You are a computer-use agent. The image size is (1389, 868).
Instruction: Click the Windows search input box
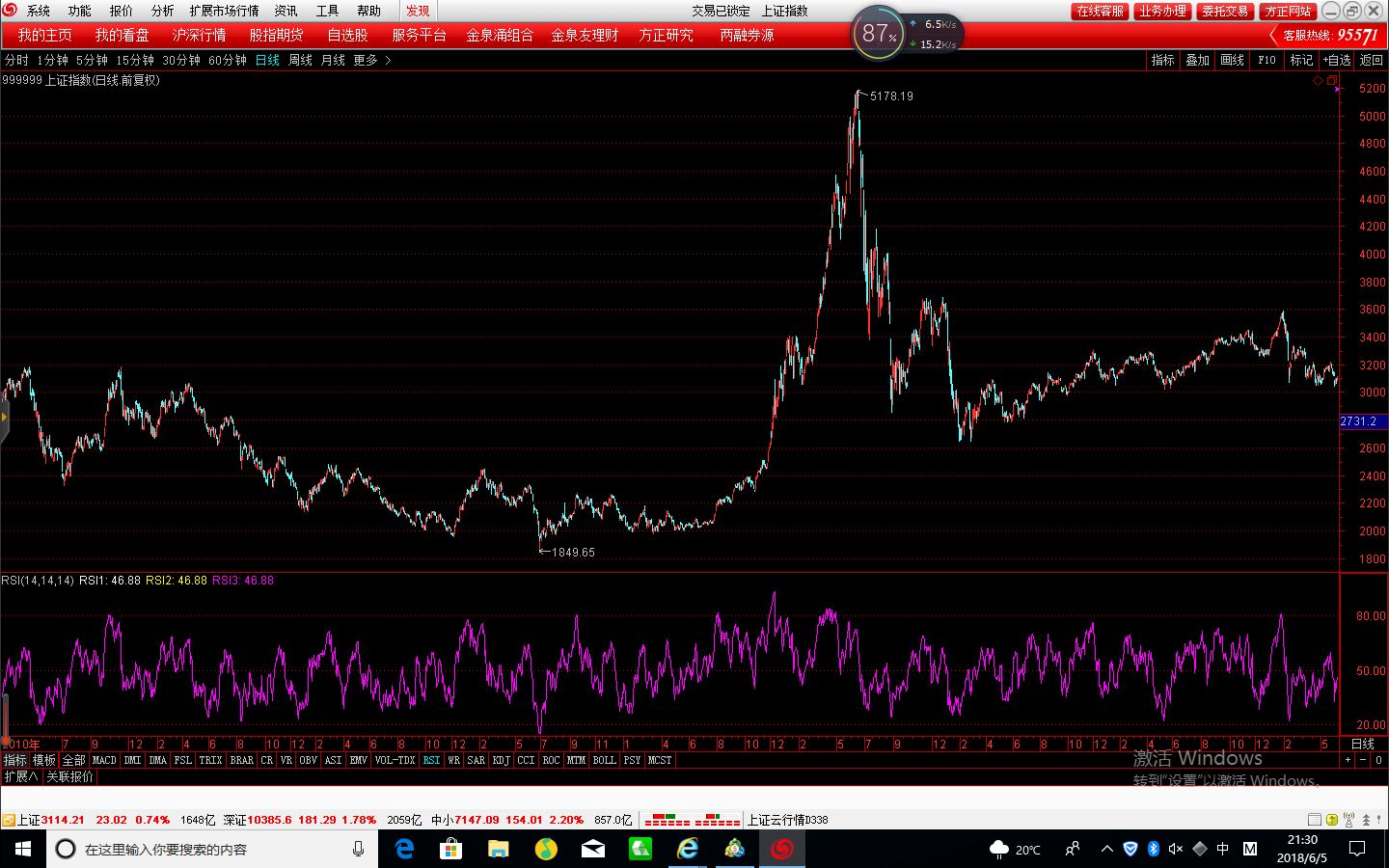(x=212, y=849)
